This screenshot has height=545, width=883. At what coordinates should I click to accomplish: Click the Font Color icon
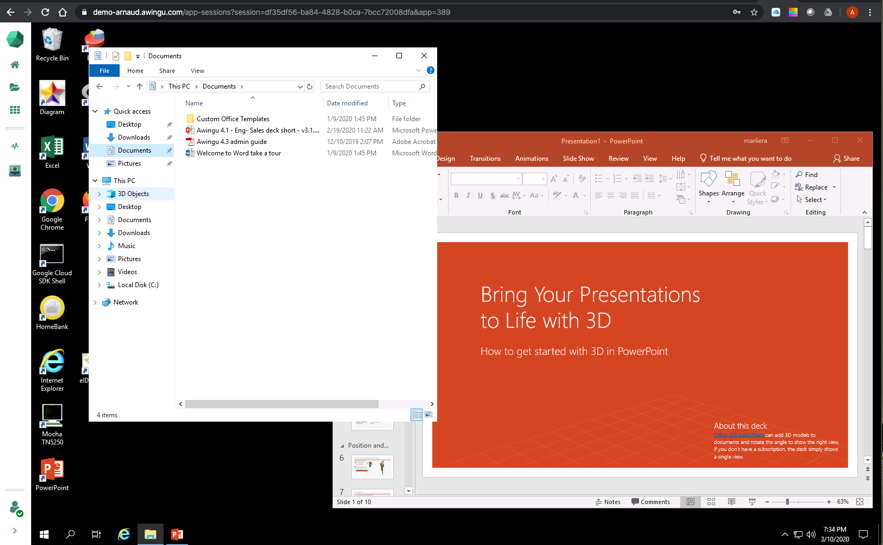576,195
